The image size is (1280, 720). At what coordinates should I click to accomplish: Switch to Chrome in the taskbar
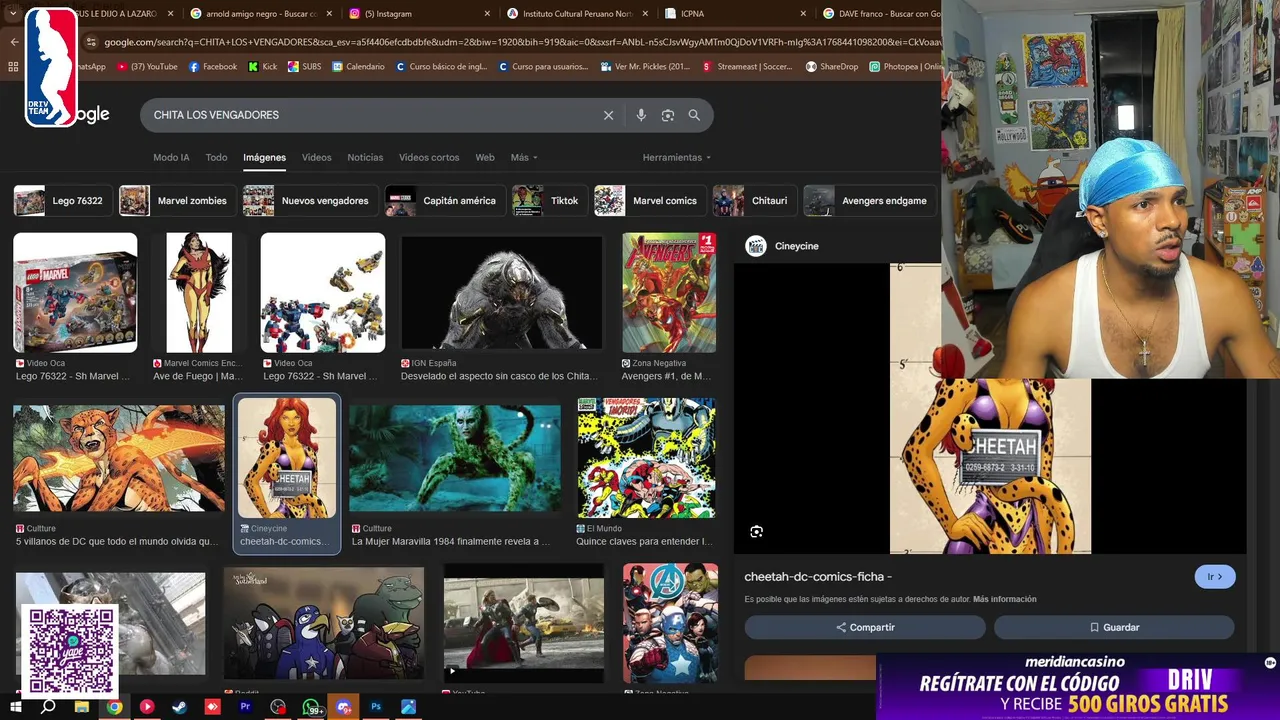[115, 706]
